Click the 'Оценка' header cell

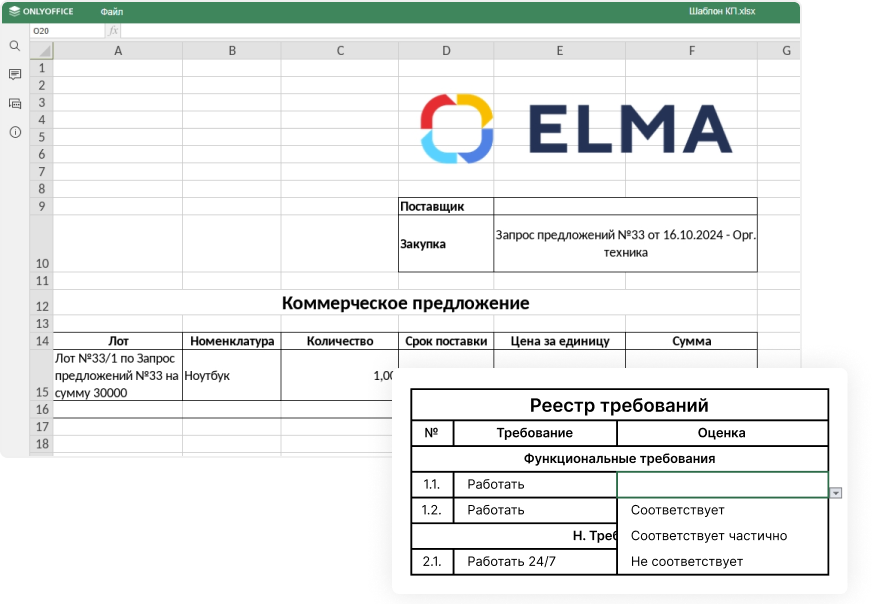pos(722,433)
